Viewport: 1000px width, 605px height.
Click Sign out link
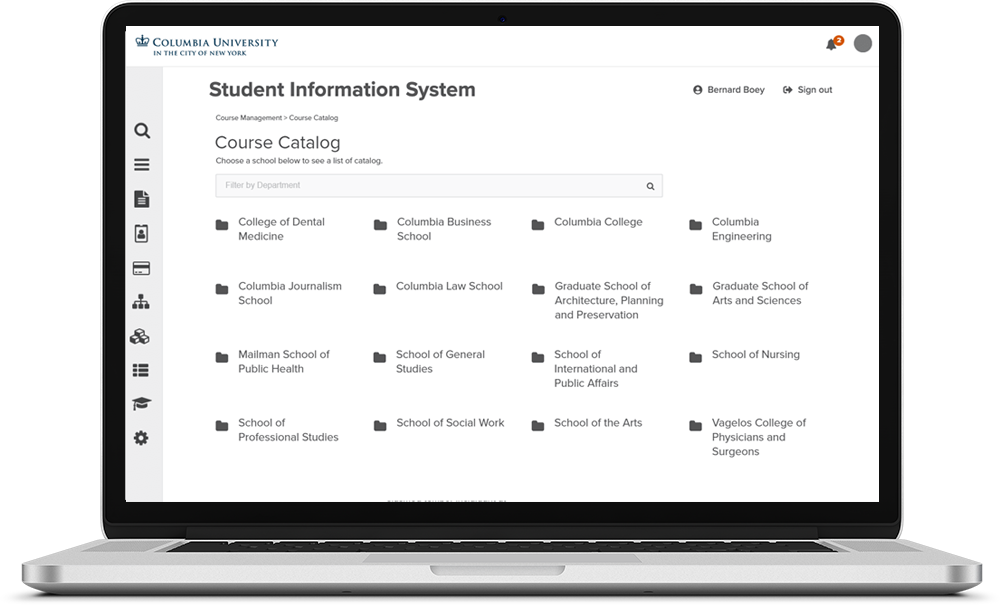[807, 90]
